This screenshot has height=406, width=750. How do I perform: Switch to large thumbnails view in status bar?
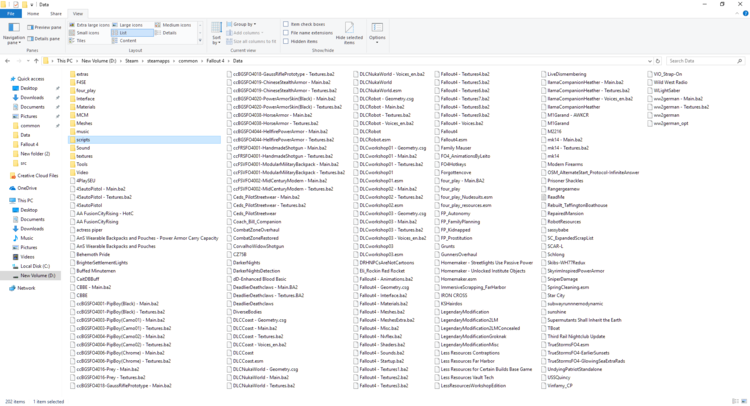744,401
